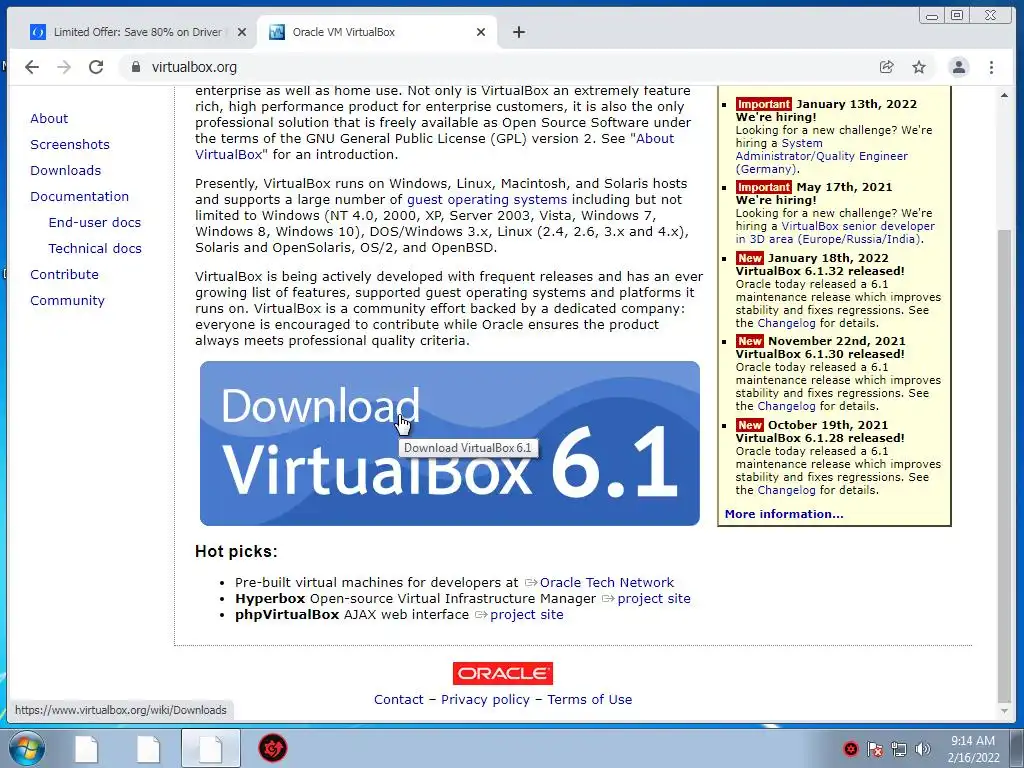This screenshot has height=768, width=1024.
Task: Click the scrollbar down arrow
Action: [1004, 711]
